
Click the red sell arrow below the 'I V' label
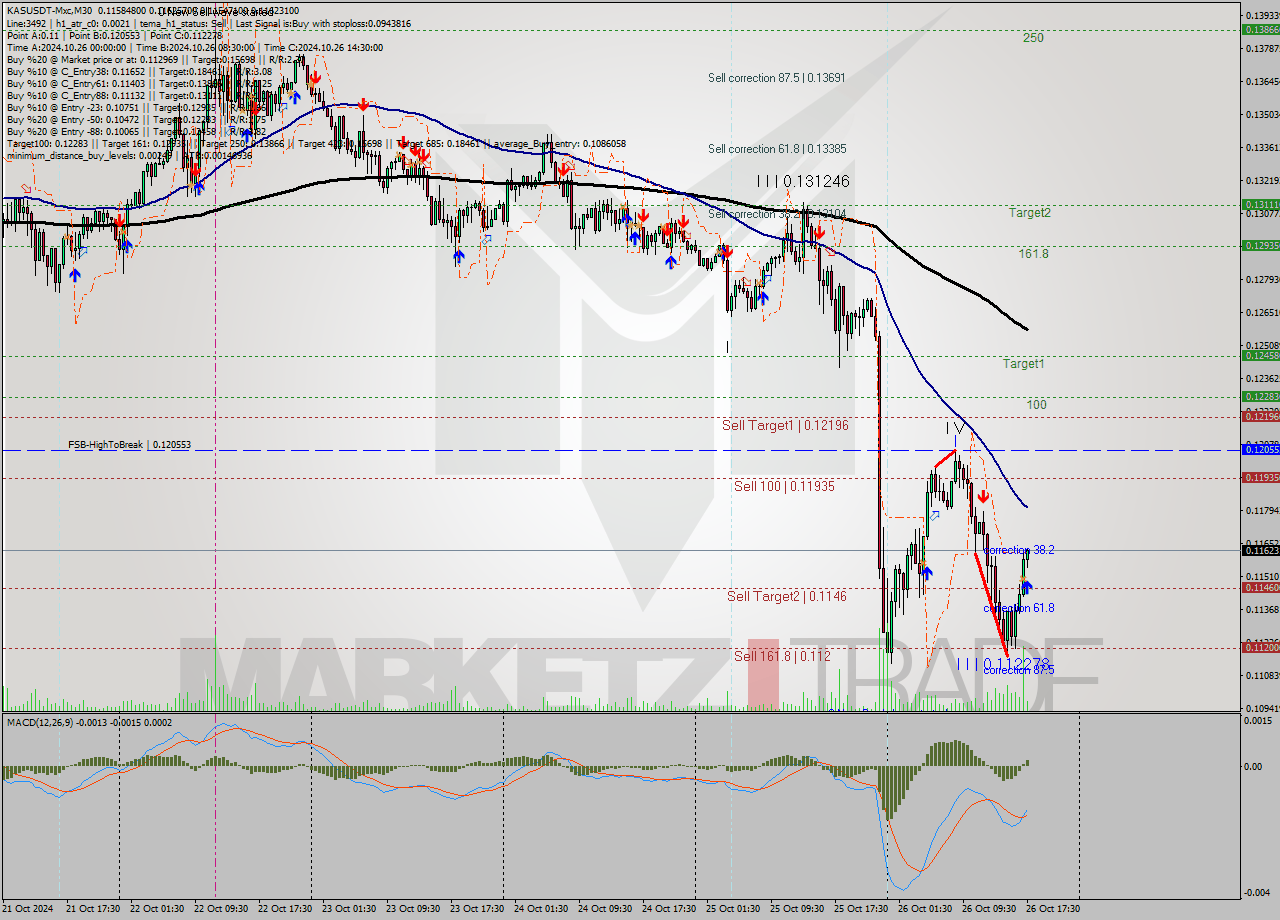pyautogui.click(x=984, y=495)
